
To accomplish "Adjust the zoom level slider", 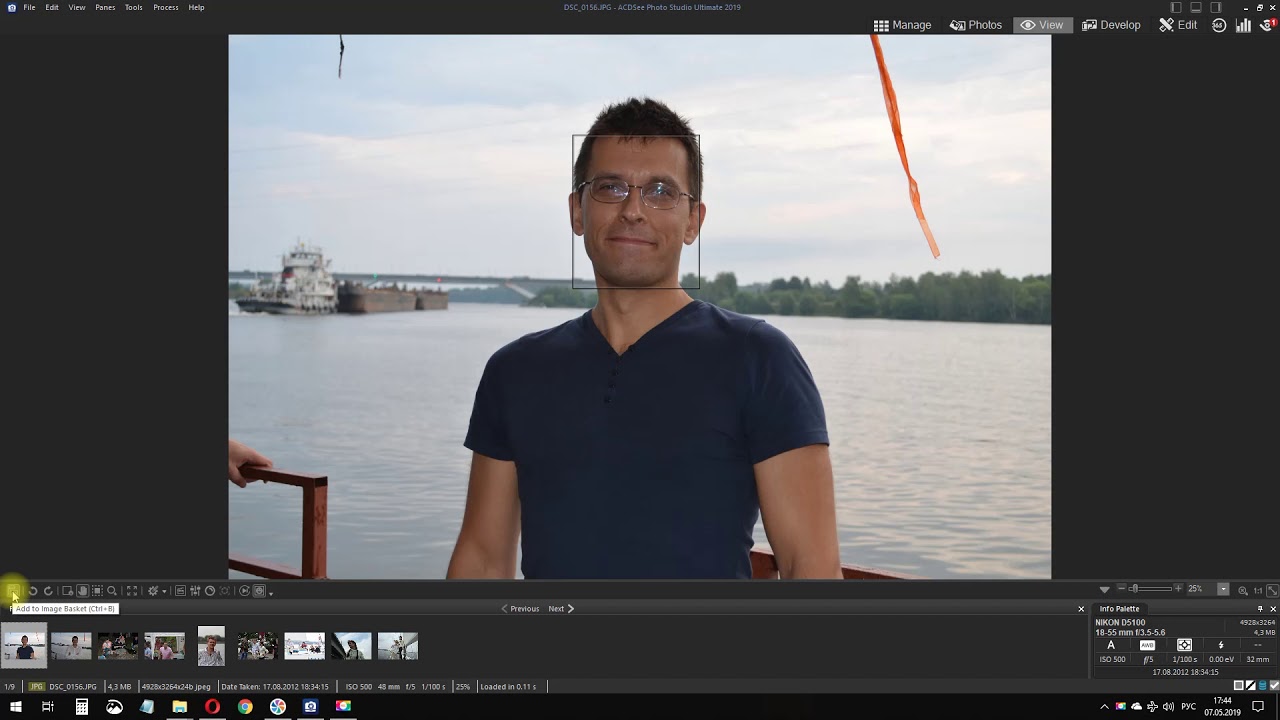I will tap(1150, 589).
